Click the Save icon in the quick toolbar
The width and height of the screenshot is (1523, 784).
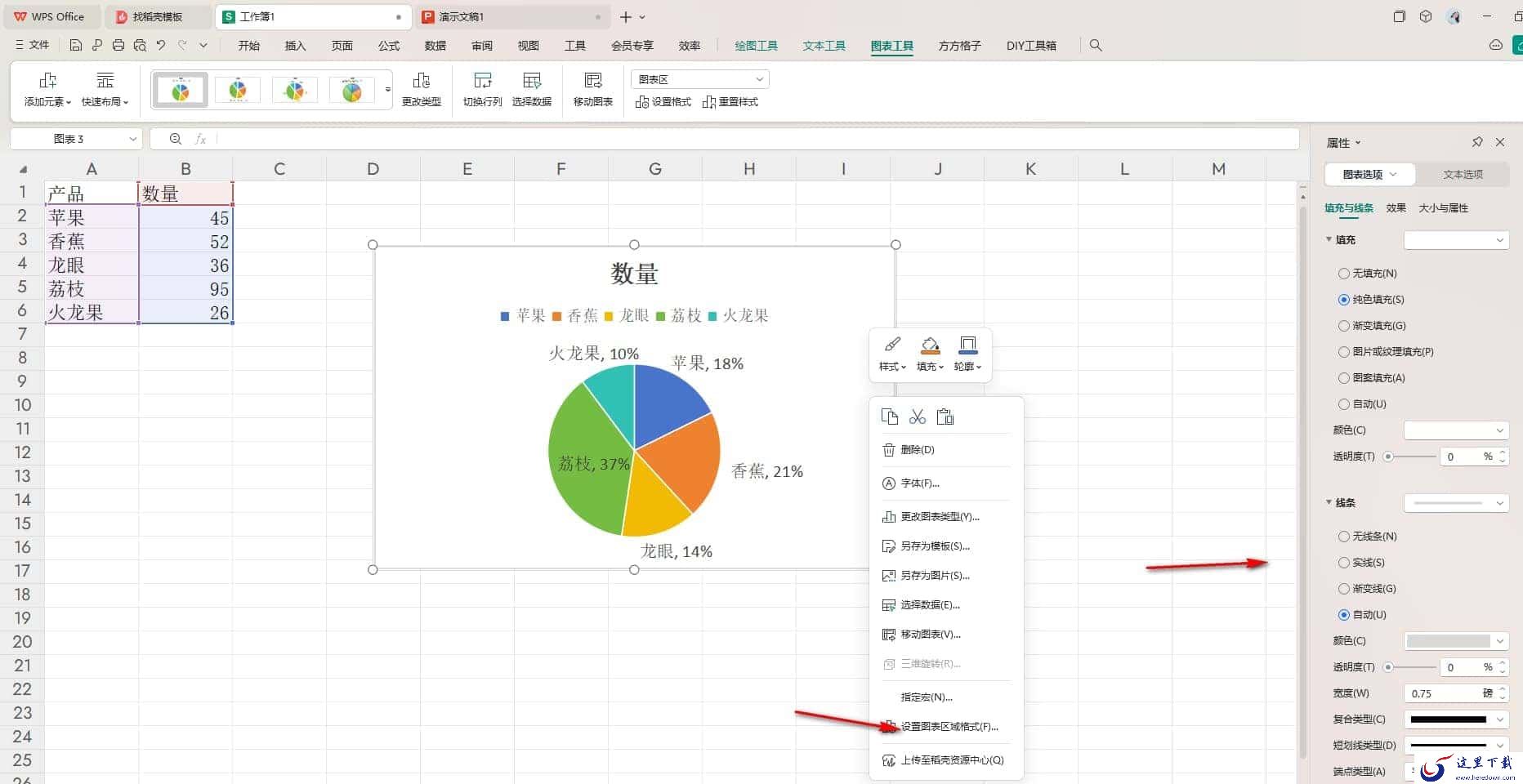pos(75,46)
